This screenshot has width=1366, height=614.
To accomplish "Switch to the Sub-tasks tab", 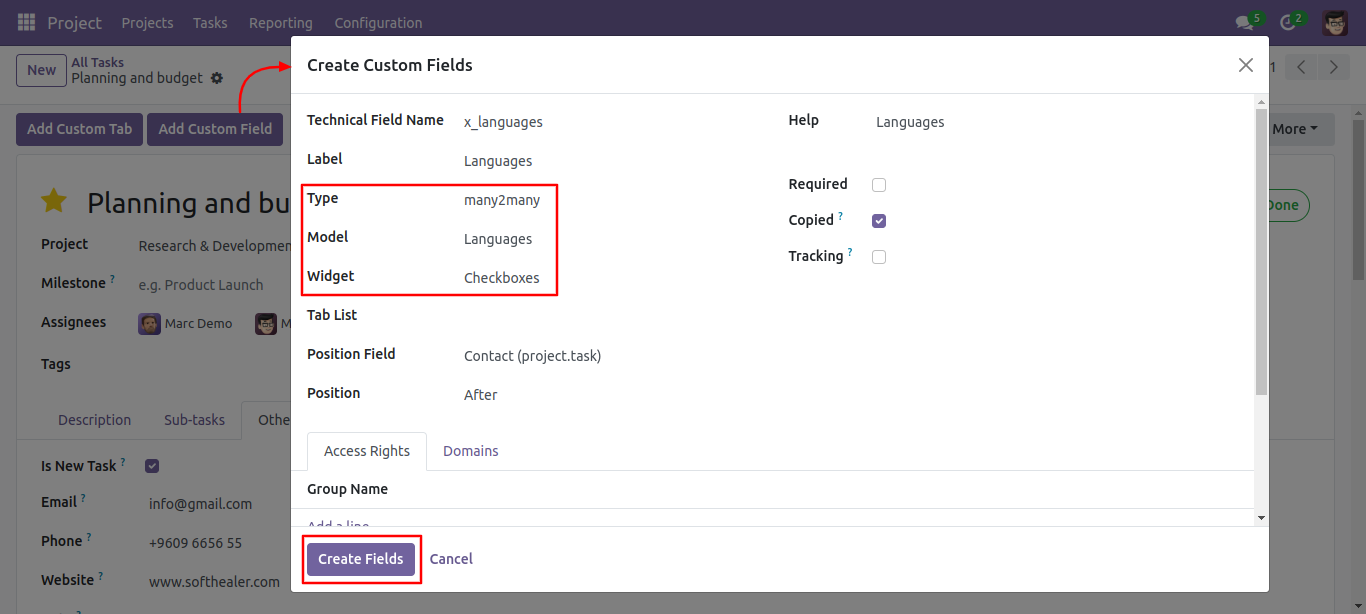I will pos(194,420).
